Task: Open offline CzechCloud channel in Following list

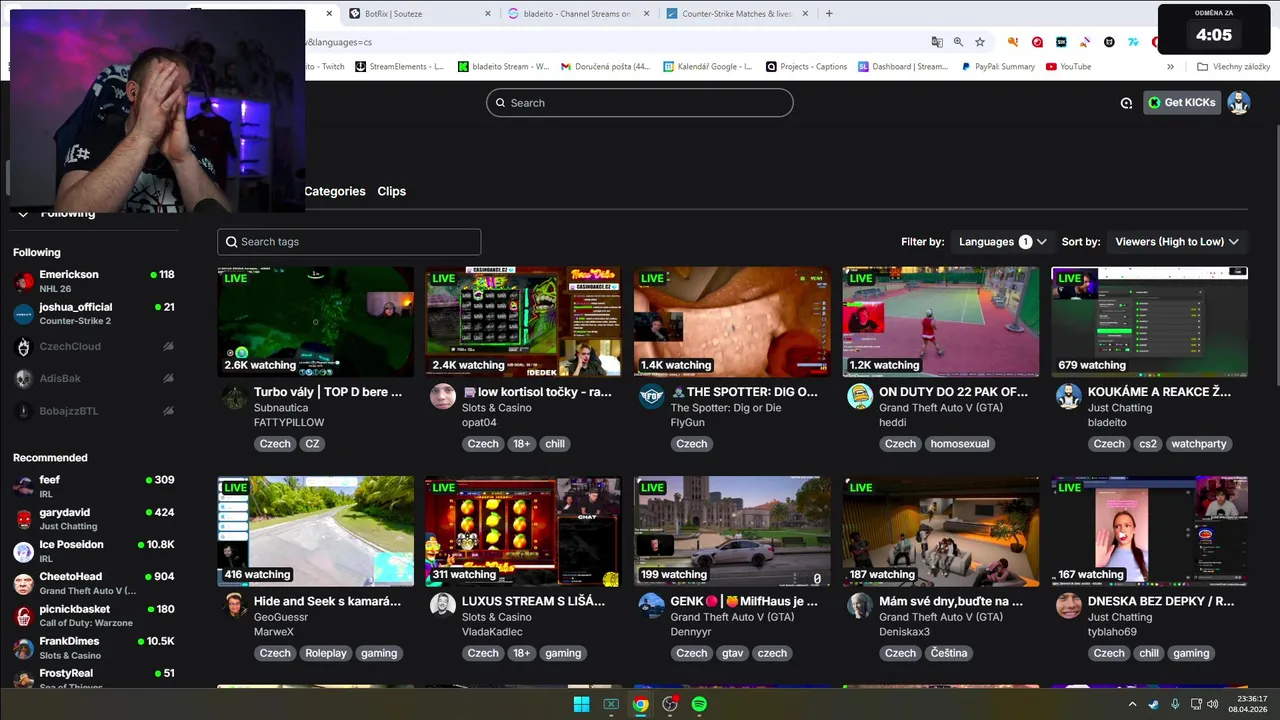Action: pyautogui.click(x=94, y=347)
